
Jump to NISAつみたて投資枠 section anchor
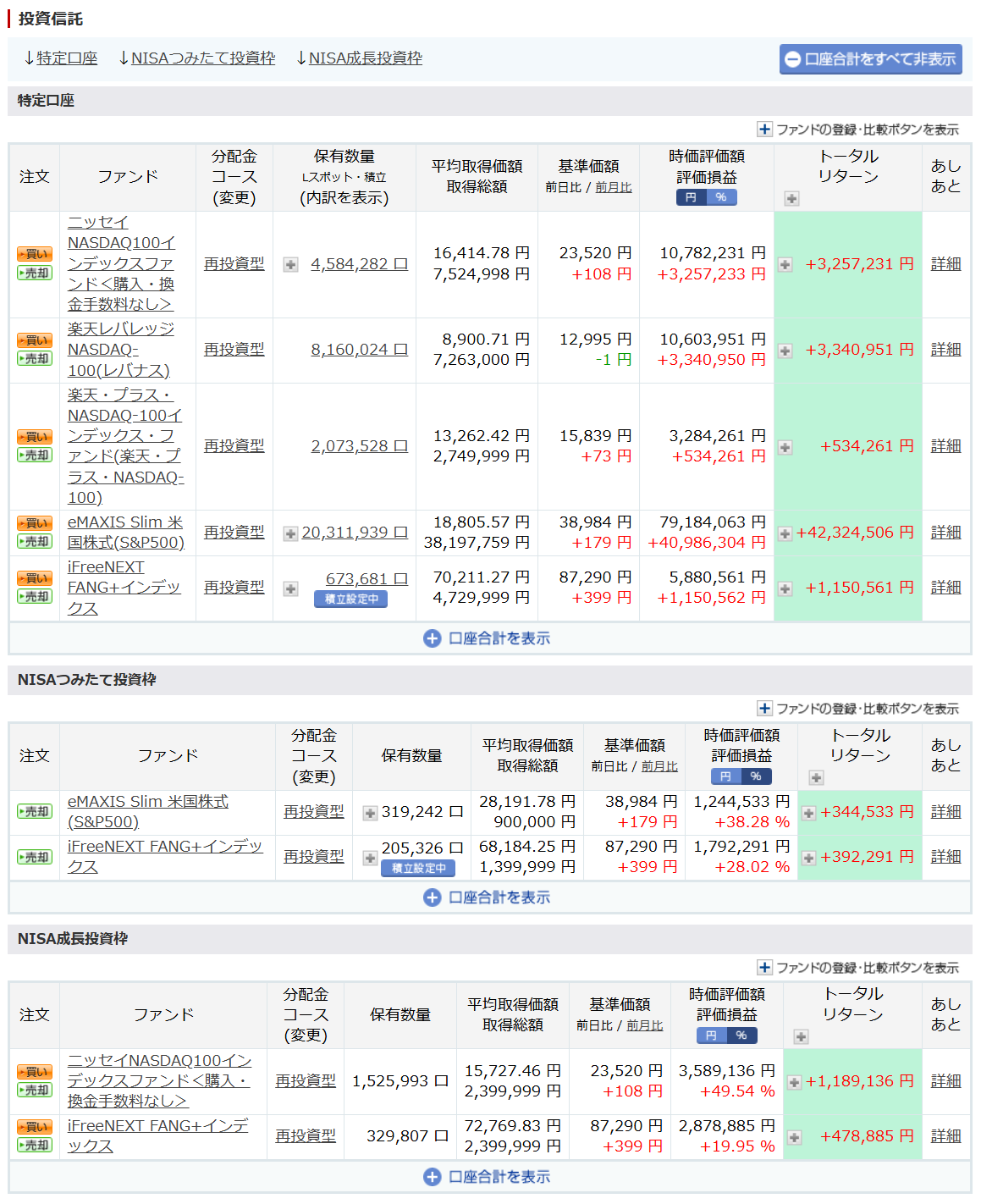(197, 58)
